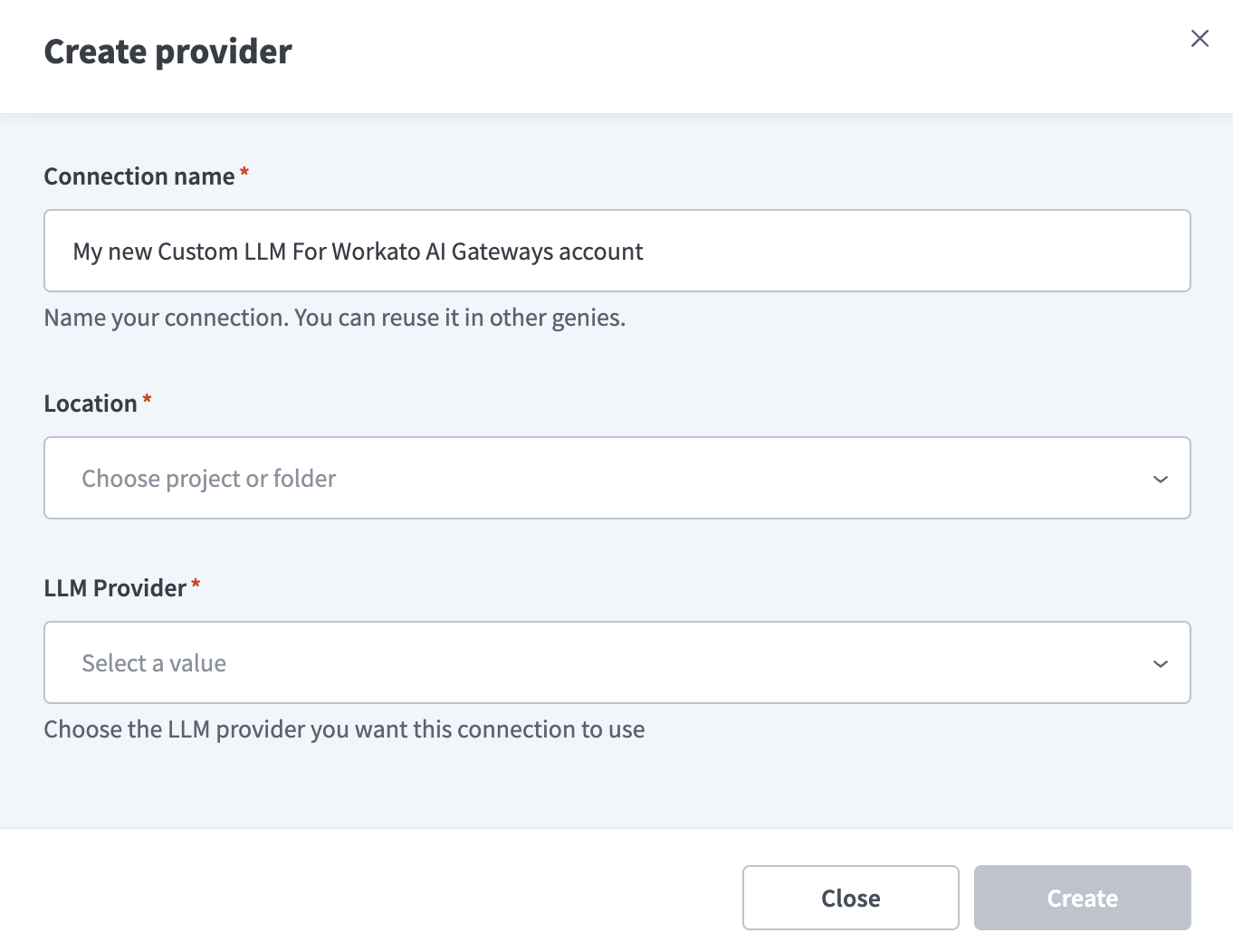This screenshot has width=1233, height=952.
Task: Click the 'Create provider' dialog title
Action: tap(168, 52)
